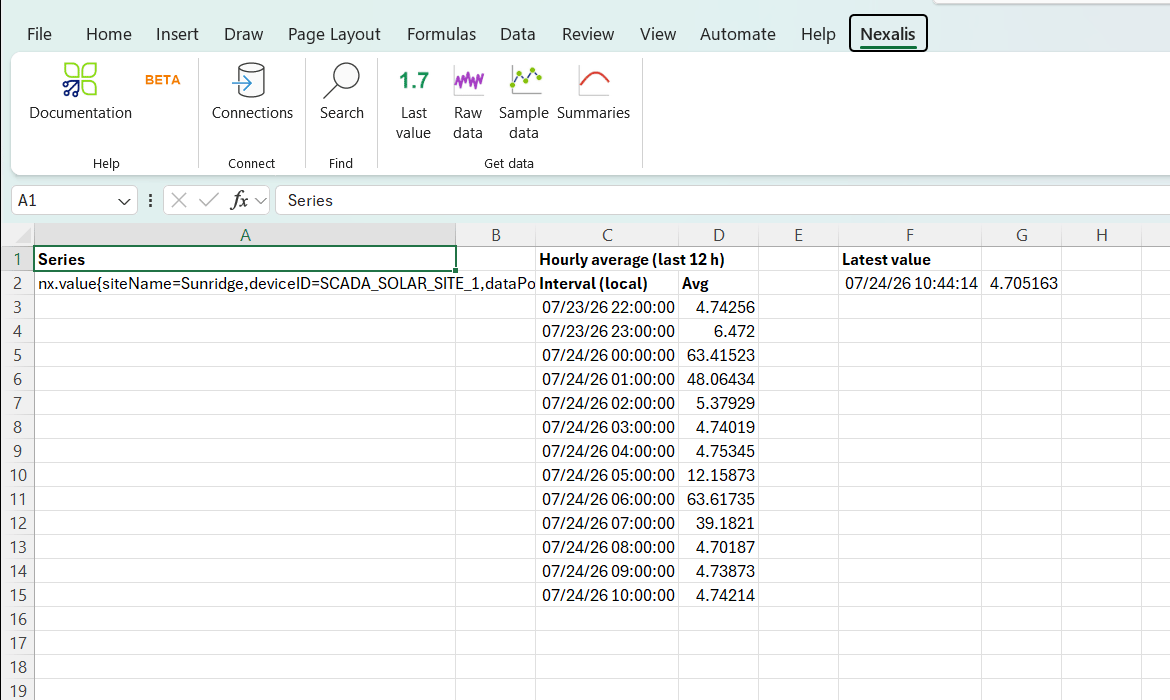Select cell 07/23/26 22:00:00
This screenshot has width=1170, height=700.
click(x=607, y=307)
